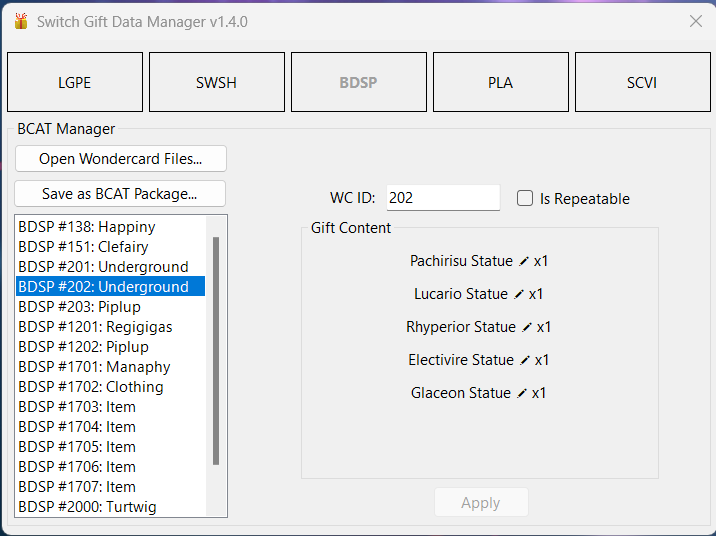Click the Electivire Statue gift label
The height and width of the screenshot is (536, 716).
(461, 360)
